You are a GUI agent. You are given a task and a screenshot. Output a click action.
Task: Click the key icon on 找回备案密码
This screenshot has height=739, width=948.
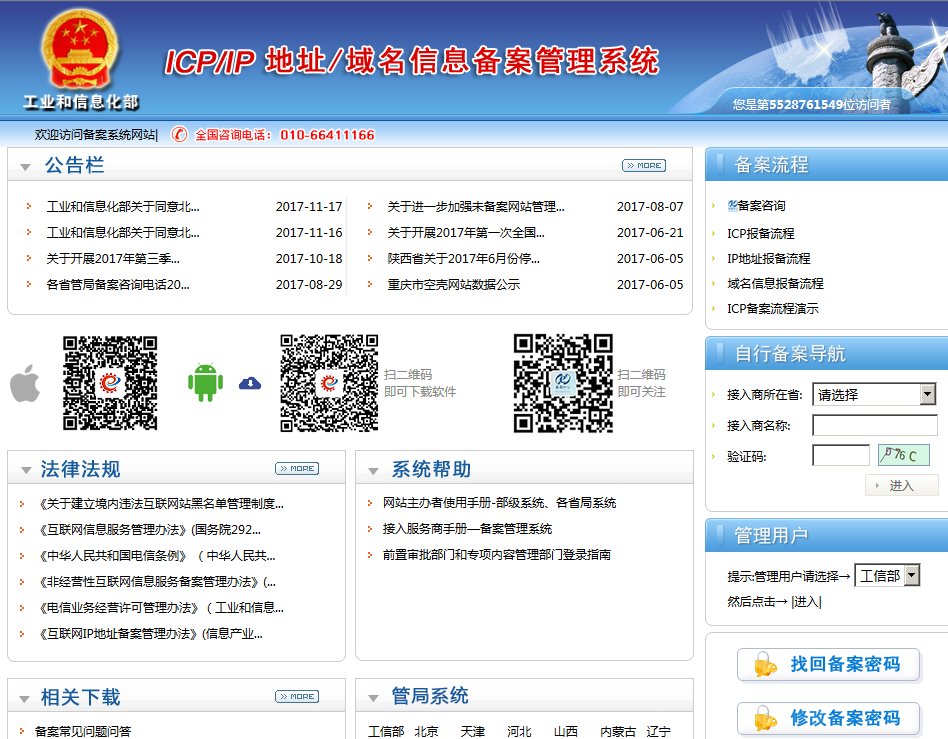coord(764,664)
